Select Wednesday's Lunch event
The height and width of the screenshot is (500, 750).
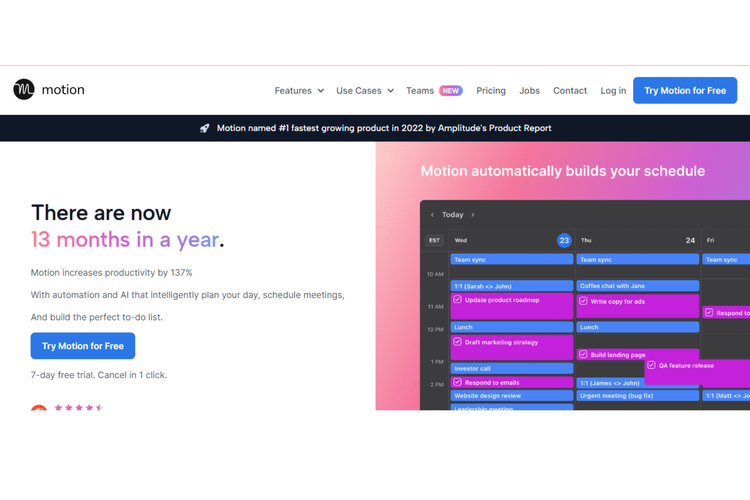[x=511, y=327]
